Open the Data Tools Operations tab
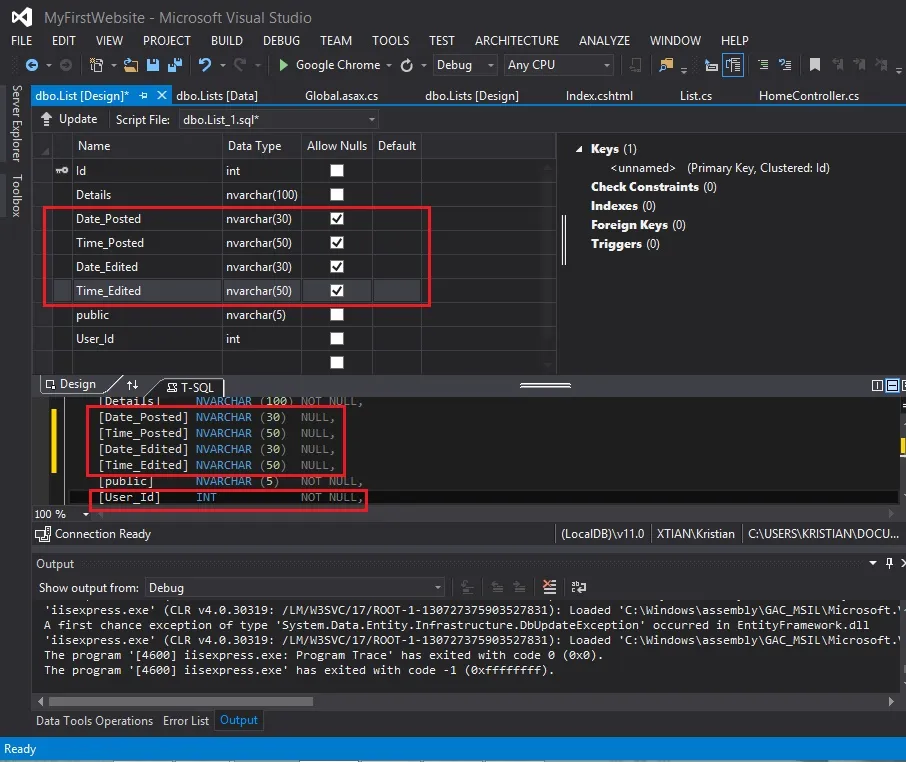 [95, 721]
